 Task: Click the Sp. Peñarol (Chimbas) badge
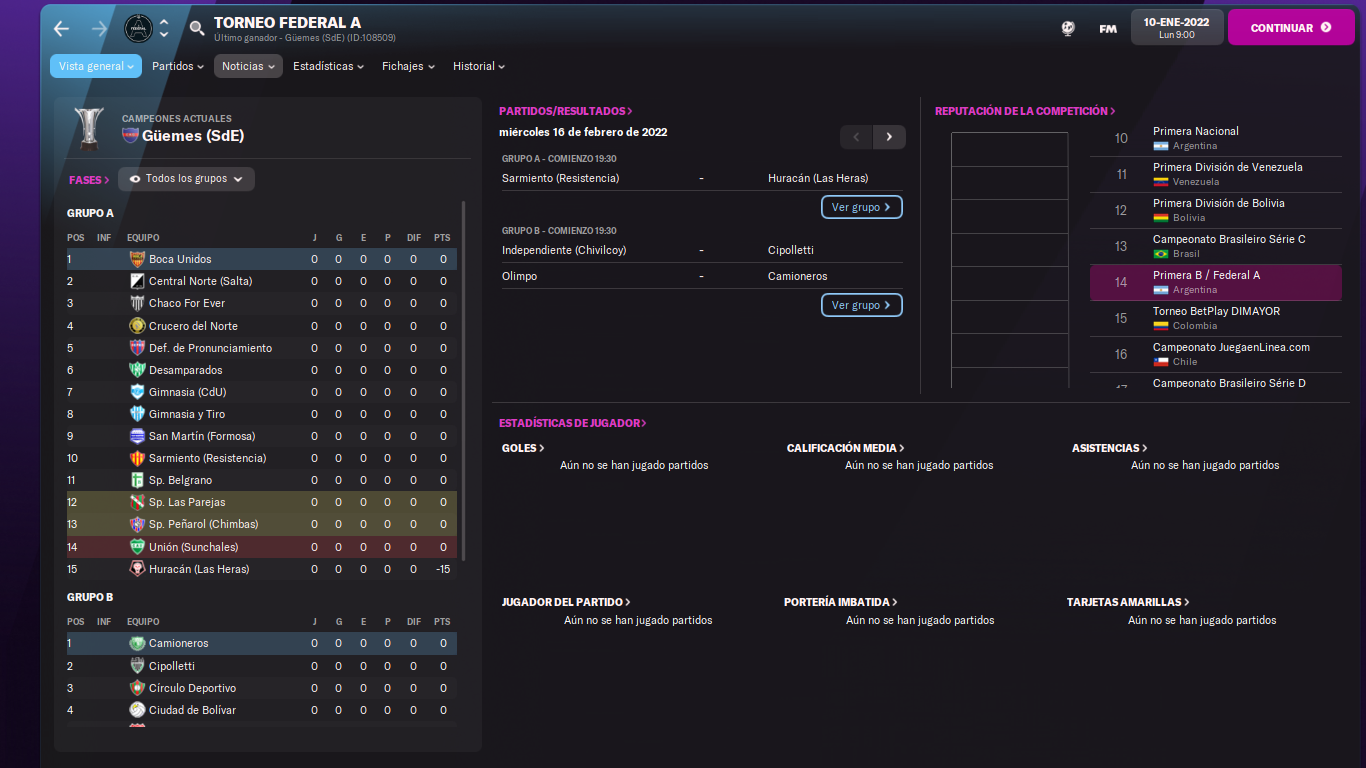(x=137, y=524)
